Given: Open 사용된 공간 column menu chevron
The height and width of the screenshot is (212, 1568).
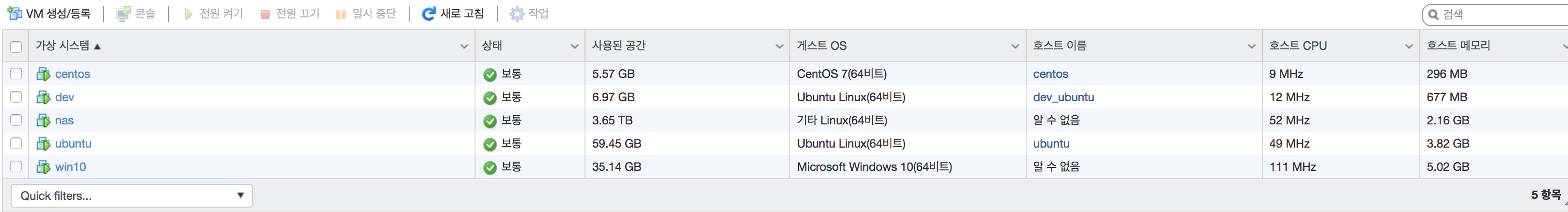Looking at the screenshot, I should pos(779,46).
